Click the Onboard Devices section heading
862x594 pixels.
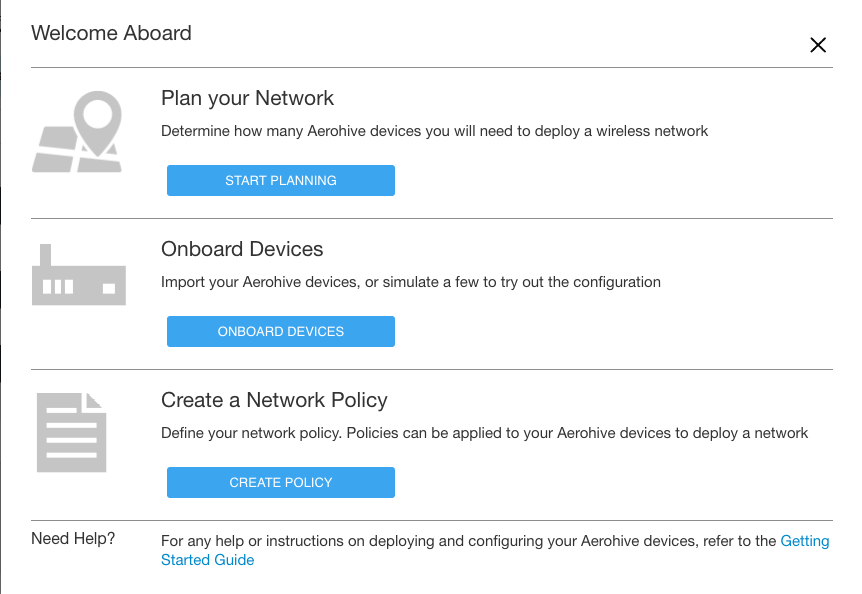tap(242, 249)
